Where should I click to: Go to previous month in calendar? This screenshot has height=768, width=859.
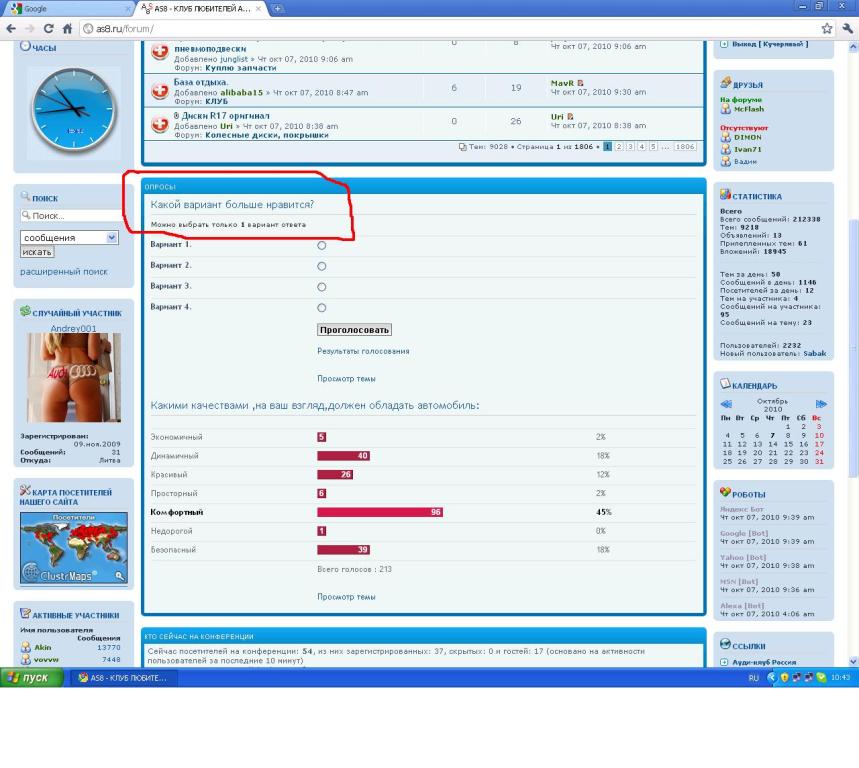(726, 404)
